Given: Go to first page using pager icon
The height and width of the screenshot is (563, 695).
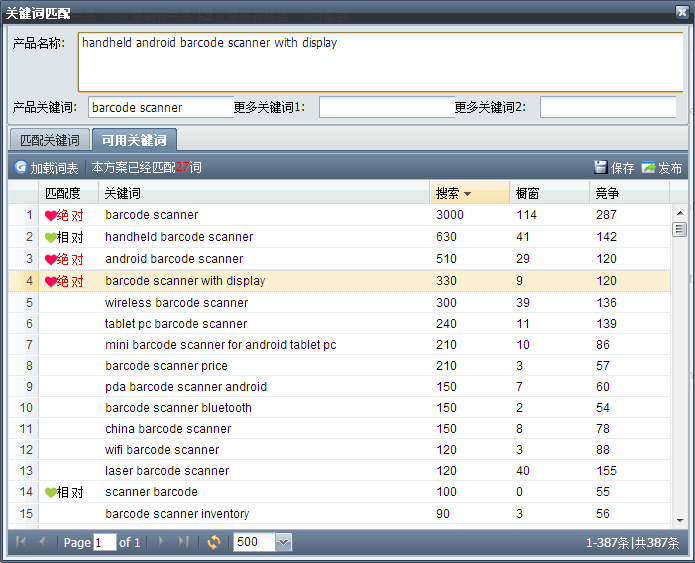Looking at the screenshot, I should pos(21,542).
